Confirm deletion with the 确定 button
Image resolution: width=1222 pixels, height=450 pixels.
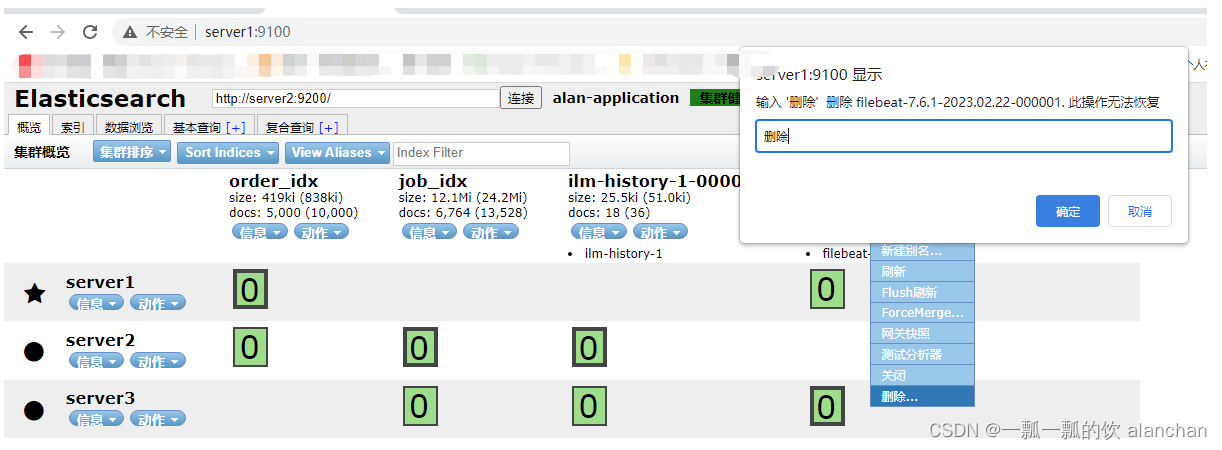point(1068,211)
